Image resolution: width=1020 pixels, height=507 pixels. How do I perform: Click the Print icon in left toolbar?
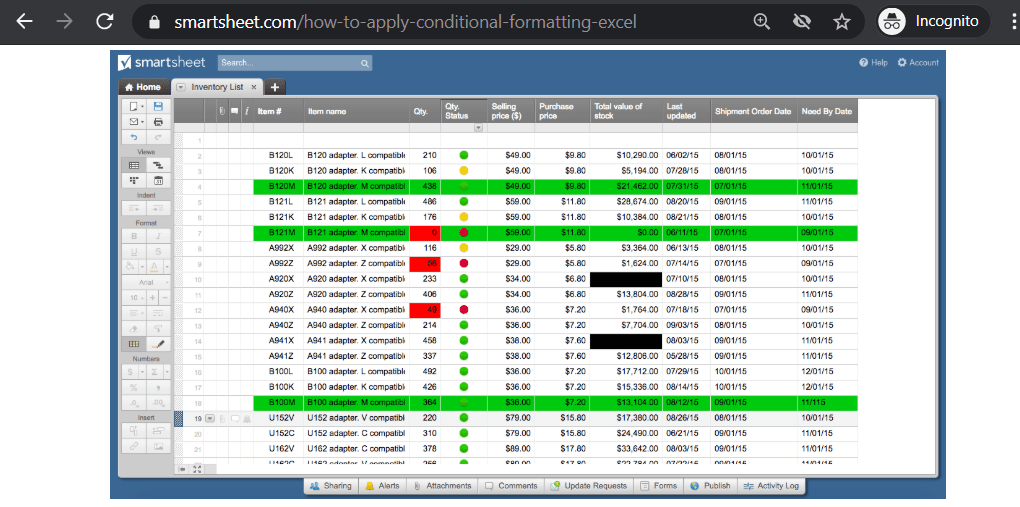[158, 122]
